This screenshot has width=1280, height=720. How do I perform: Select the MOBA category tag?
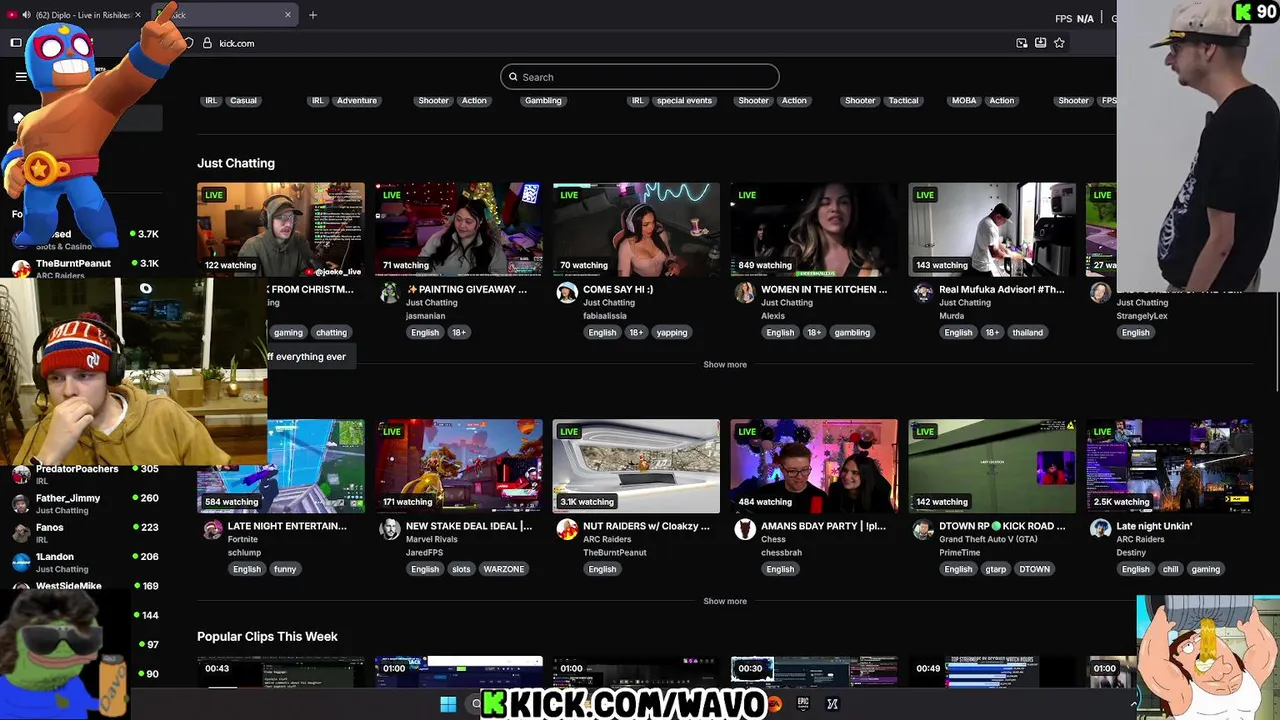pyautogui.click(x=964, y=100)
